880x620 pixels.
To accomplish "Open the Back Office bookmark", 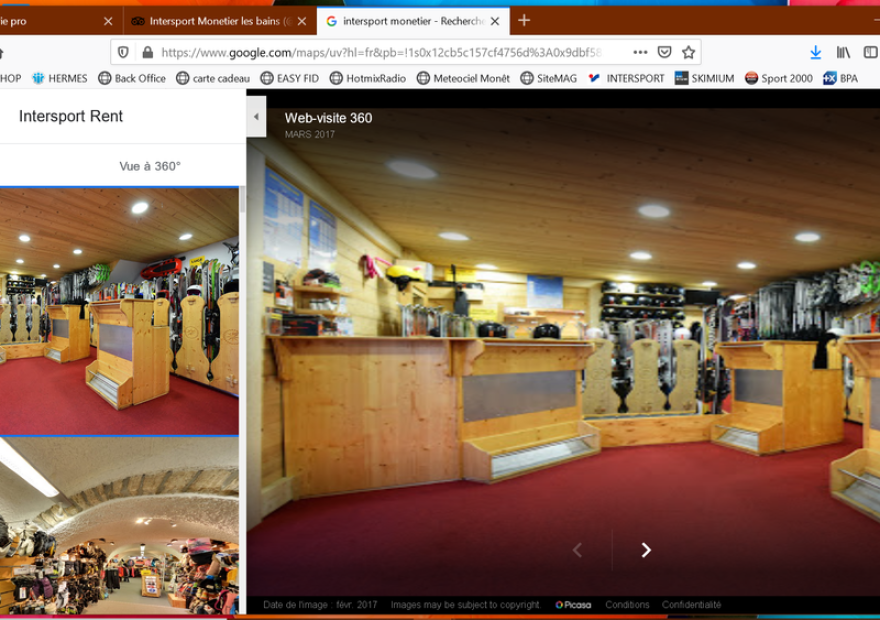I will click(132, 79).
